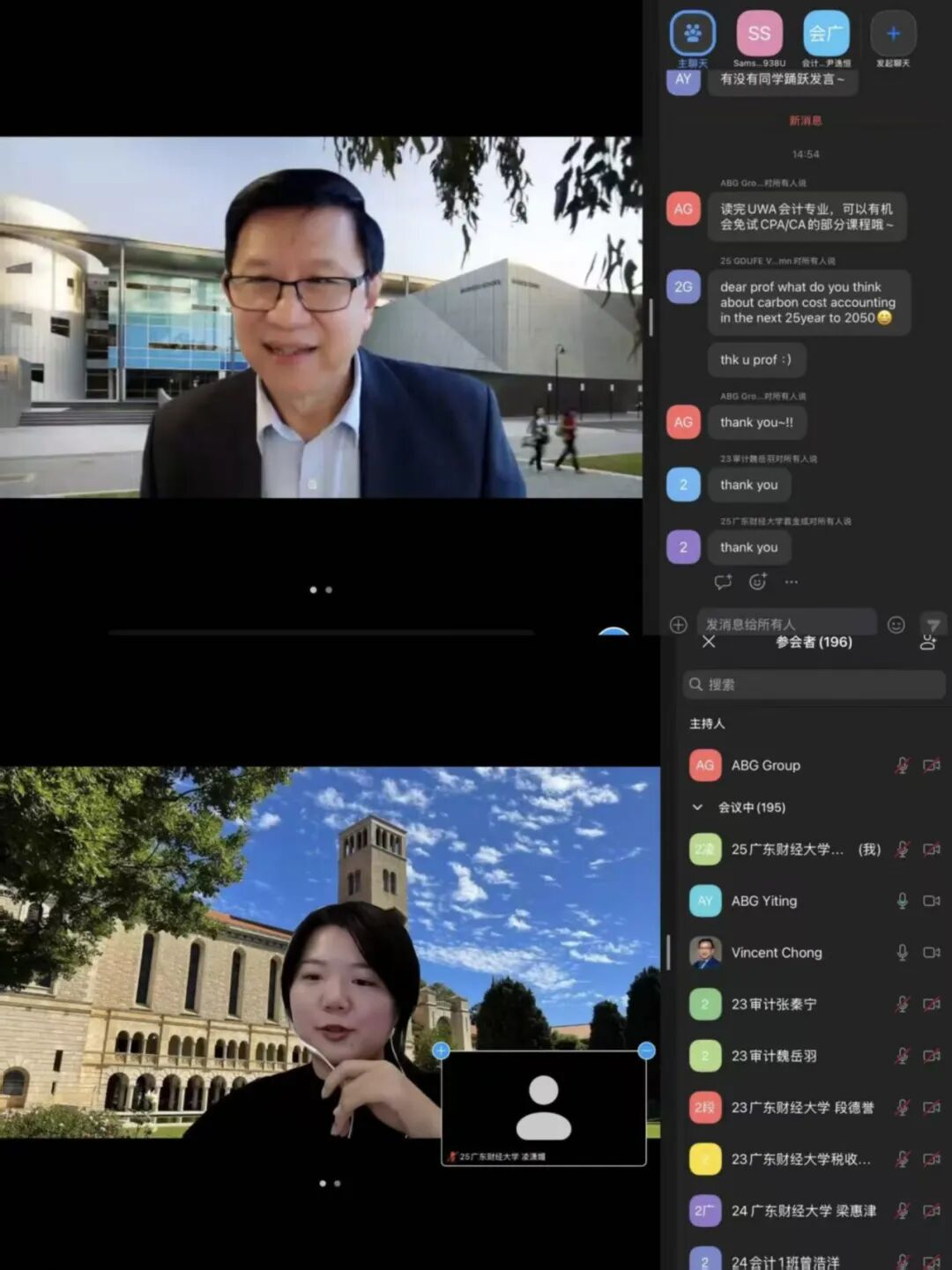Select Vincent Chong in participant list
The image size is (952, 1270).
[777, 953]
